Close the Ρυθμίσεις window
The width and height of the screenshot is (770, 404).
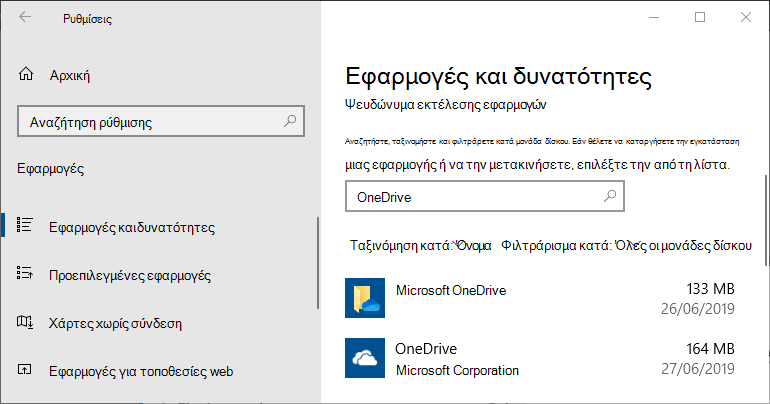pos(746,17)
